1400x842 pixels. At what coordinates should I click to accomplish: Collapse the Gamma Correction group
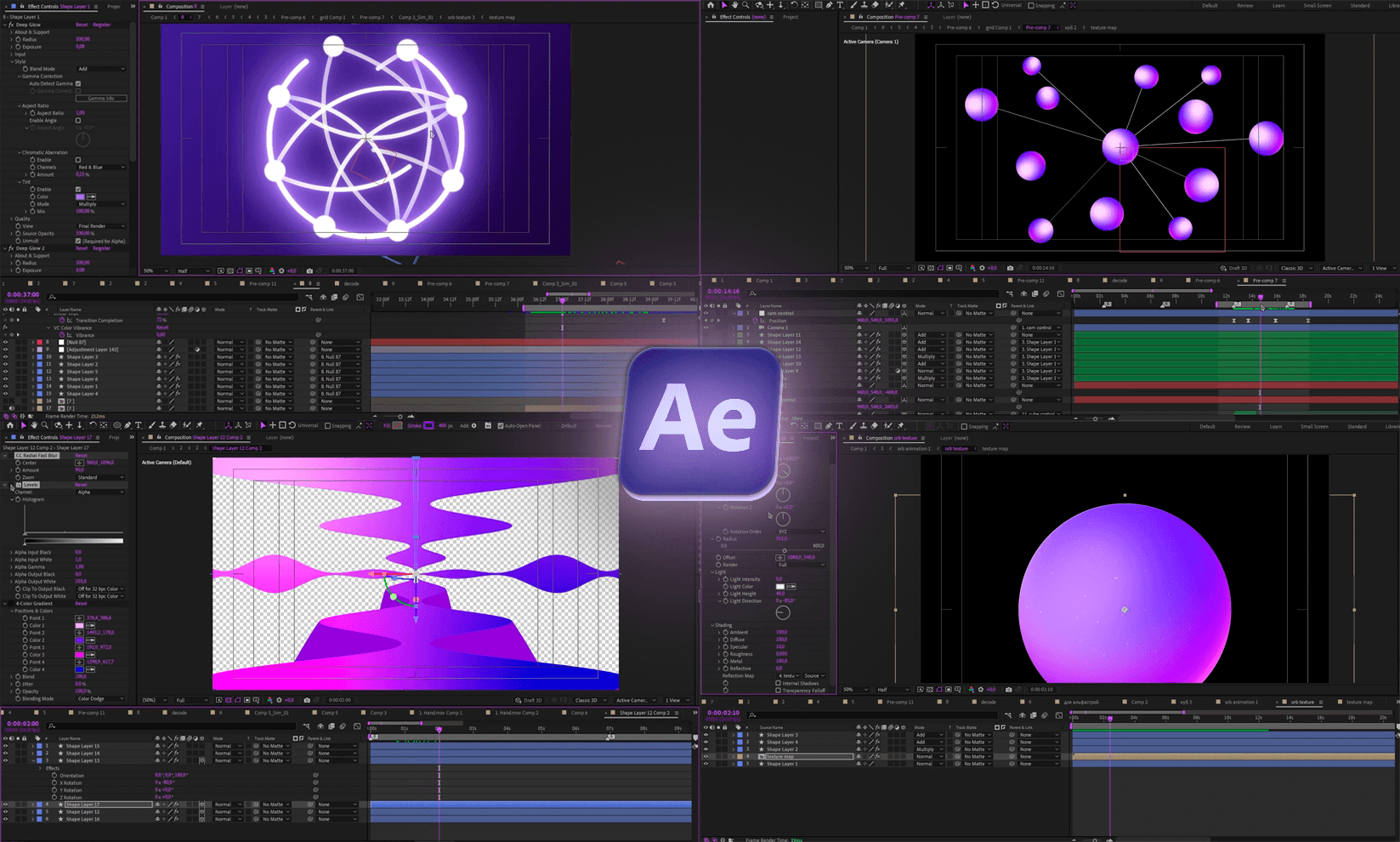pos(20,77)
